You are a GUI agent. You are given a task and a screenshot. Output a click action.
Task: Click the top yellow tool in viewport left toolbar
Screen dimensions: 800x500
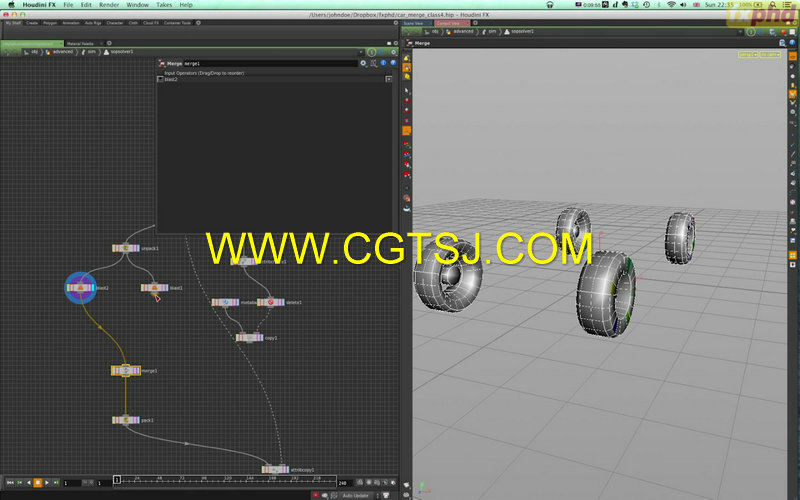tap(407, 58)
